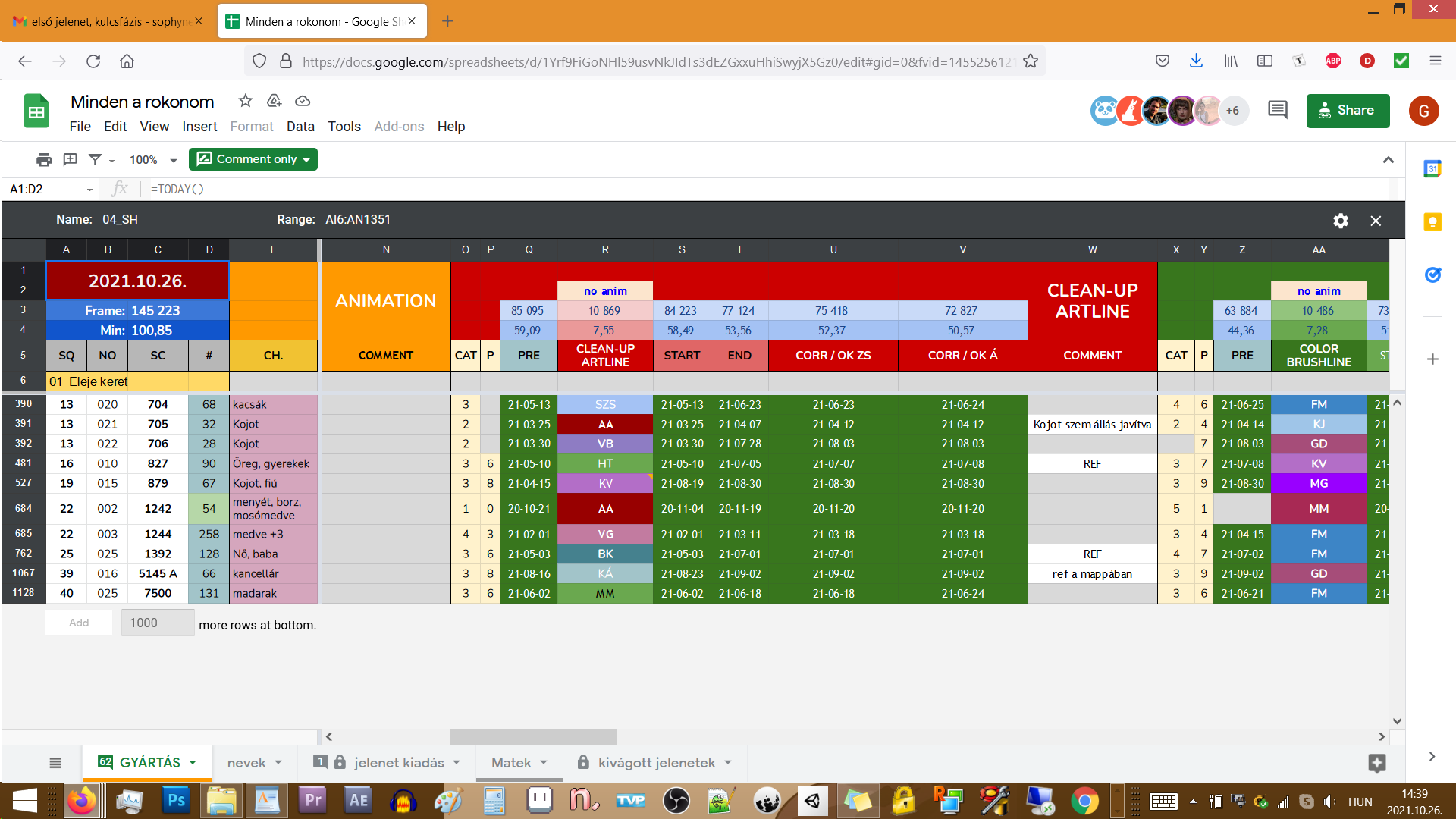Open filter view options gear

pyautogui.click(x=1341, y=221)
